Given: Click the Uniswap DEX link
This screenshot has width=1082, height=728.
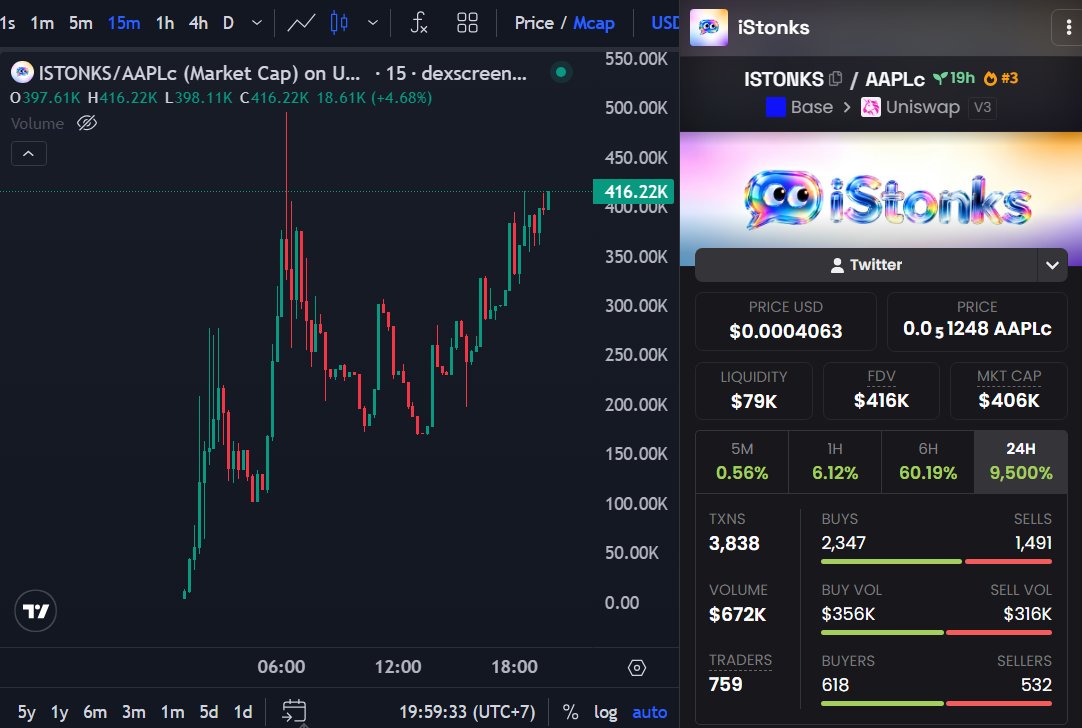Looking at the screenshot, I should point(910,107).
